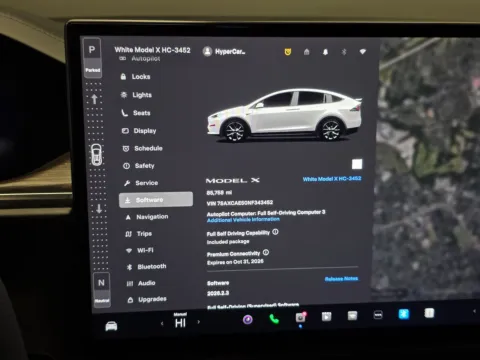Click the software version number under Software

coord(218,293)
